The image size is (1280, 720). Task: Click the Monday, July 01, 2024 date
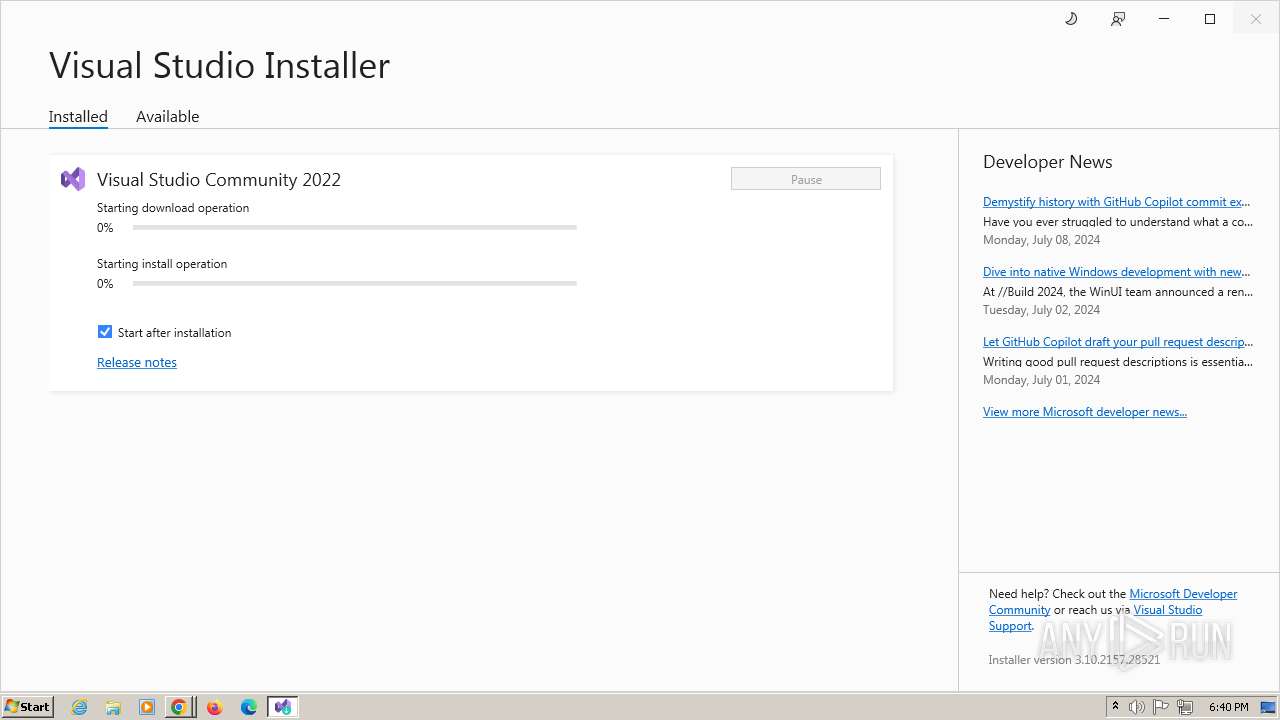[x=1042, y=380]
